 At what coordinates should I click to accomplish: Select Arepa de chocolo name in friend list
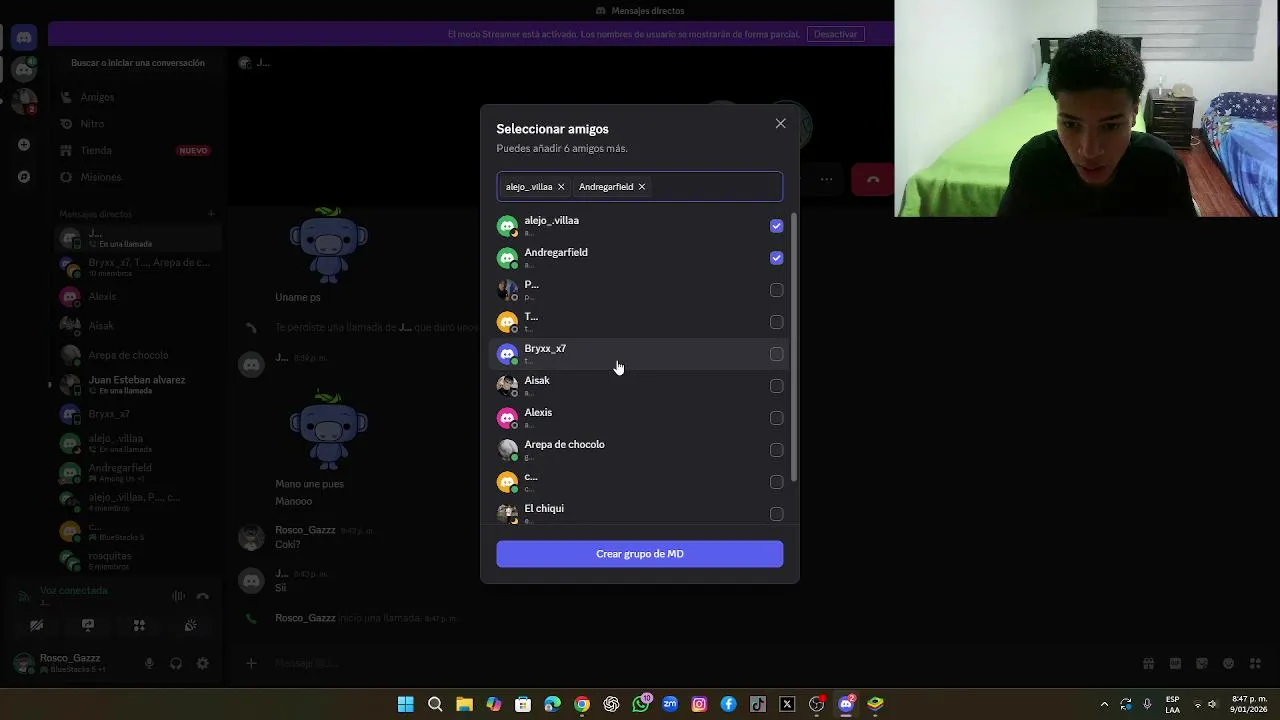564,445
